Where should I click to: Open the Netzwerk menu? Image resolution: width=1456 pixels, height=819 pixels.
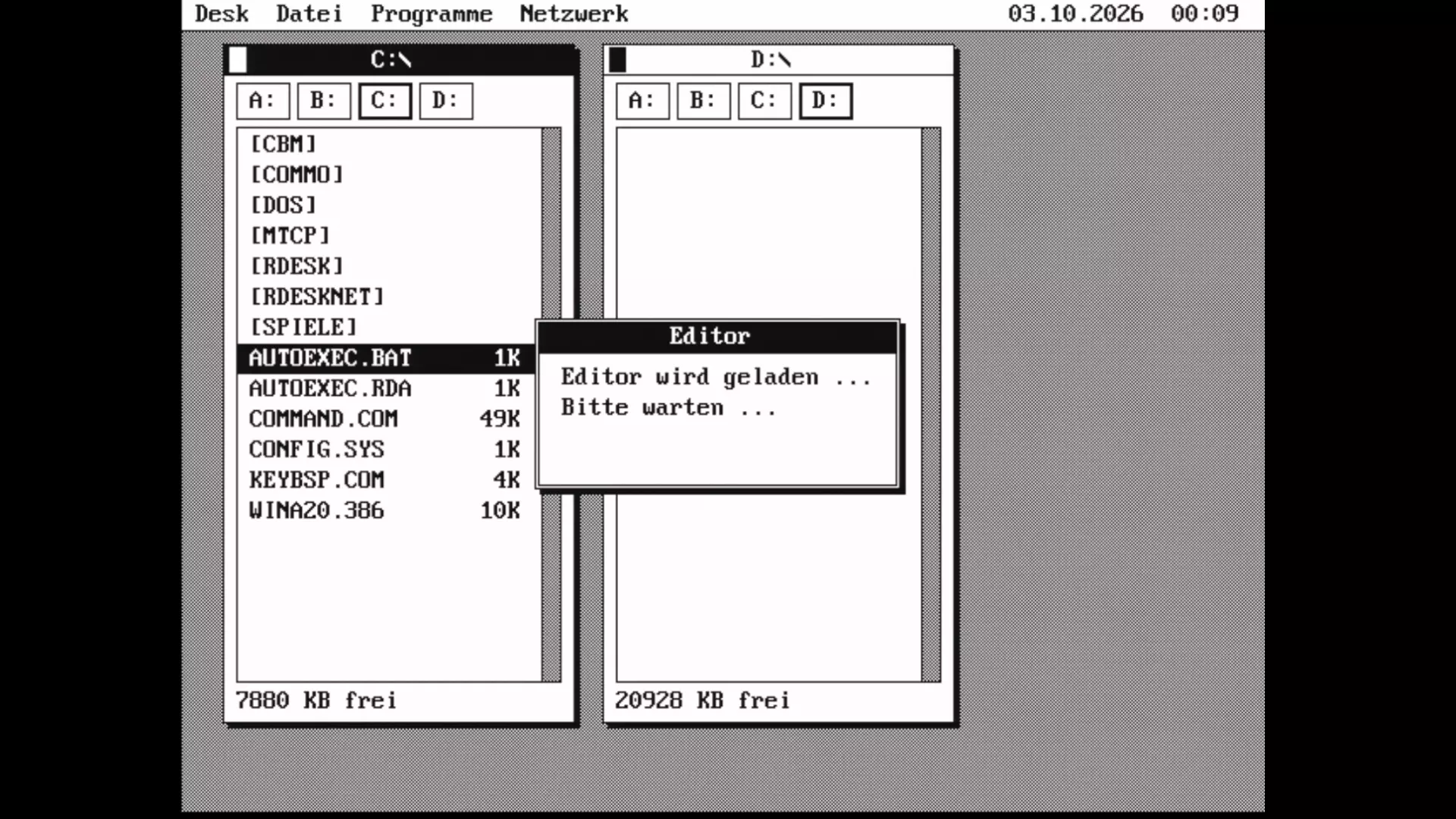(574, 14)
